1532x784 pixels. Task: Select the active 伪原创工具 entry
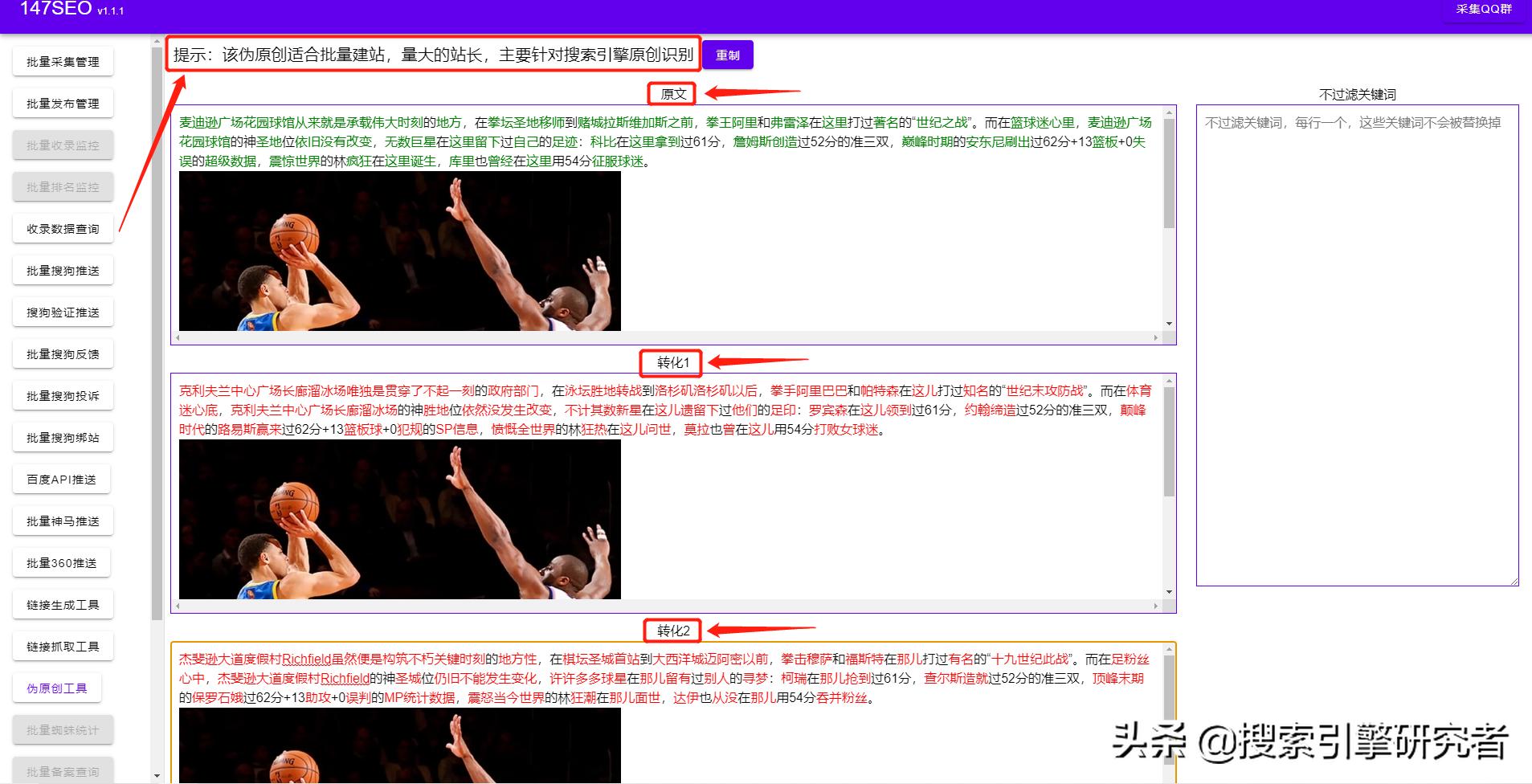[56, 687]
